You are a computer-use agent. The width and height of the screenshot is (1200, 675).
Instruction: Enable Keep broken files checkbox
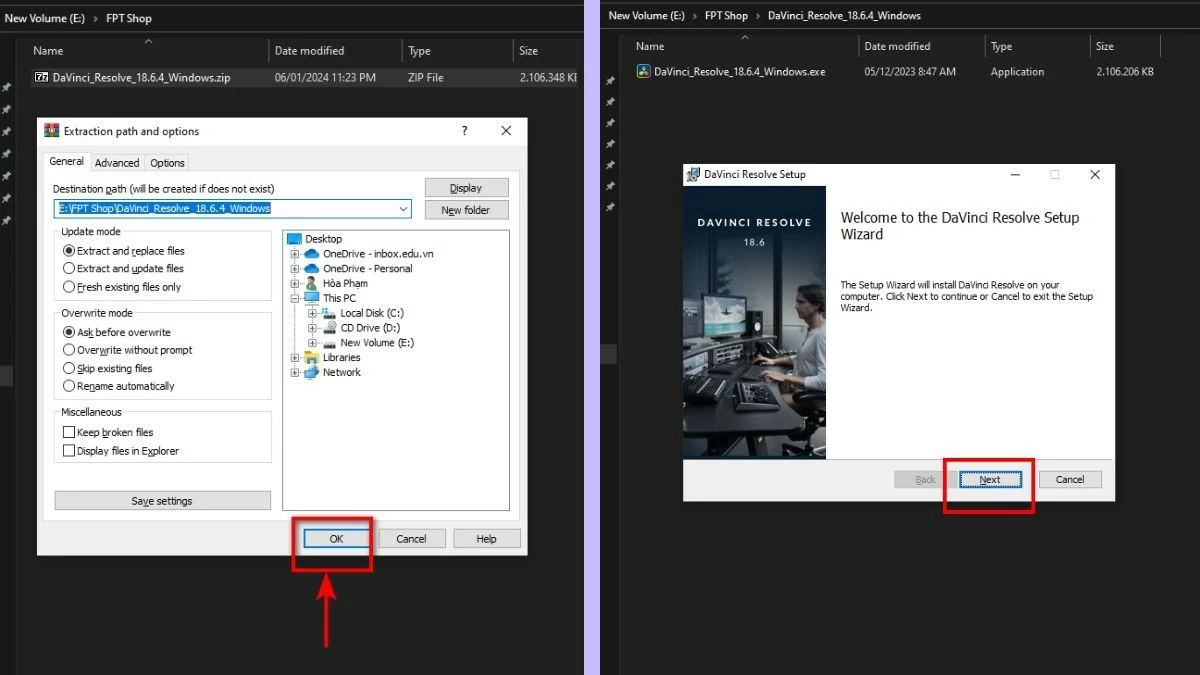point(69,432)
